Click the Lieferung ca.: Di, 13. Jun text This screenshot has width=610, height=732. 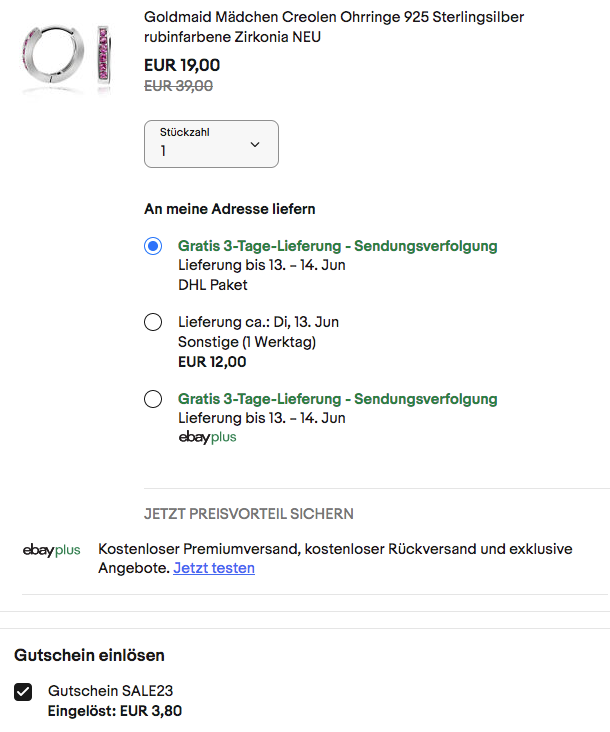[258, 322]
